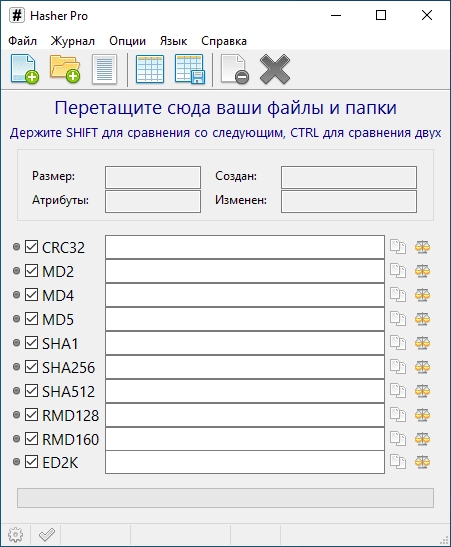Copy the MD5 hash value
This screenshot has width=451, height=547.
pos(398,319)
